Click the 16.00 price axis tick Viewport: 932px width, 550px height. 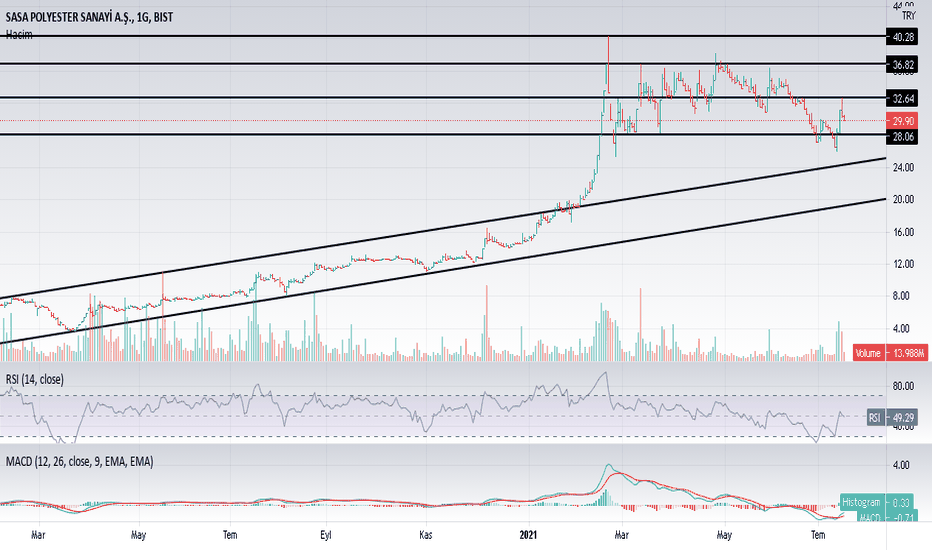pyautogui.click(x=903, y=232)
